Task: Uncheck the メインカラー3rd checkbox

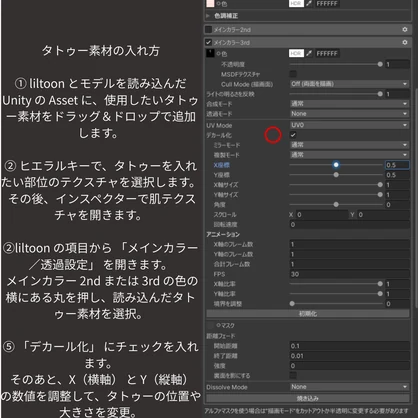Action: point(209,43)
